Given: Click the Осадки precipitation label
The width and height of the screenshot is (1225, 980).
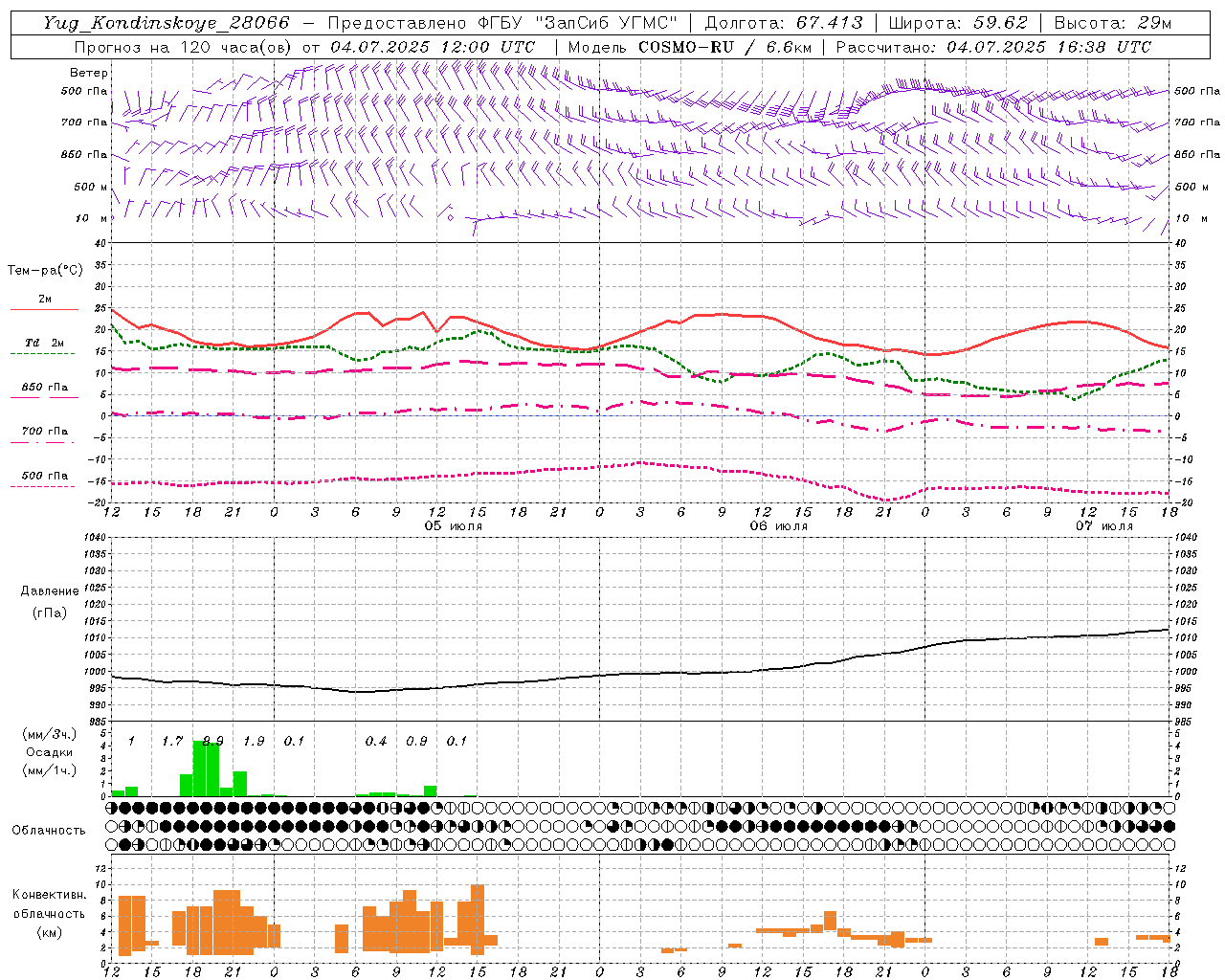Looking at the screenshot, I should [x=49, y=752].
